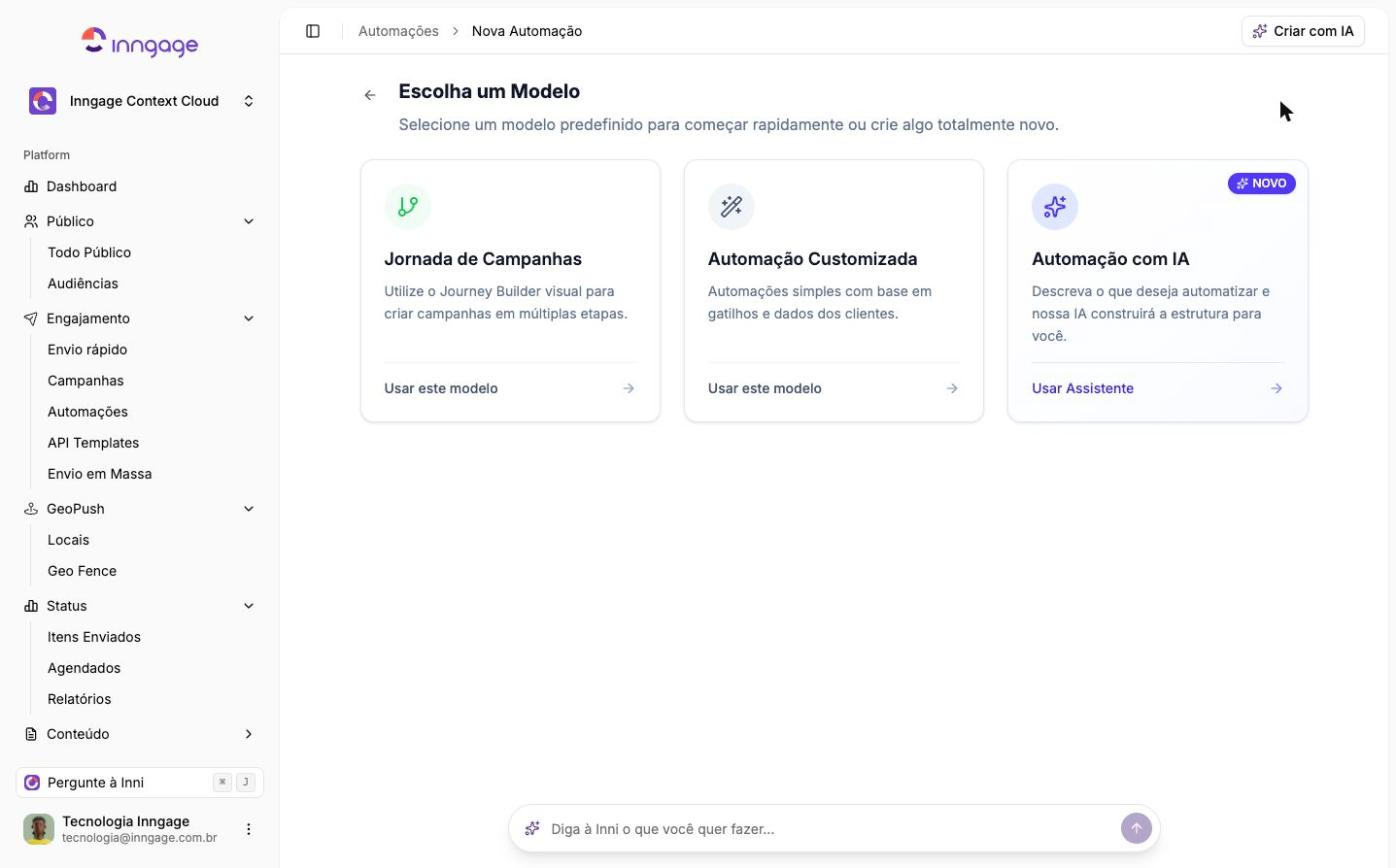This screenshot has width=1396, height=868.
Task: Open Itens Enviados
Action: 95,636
